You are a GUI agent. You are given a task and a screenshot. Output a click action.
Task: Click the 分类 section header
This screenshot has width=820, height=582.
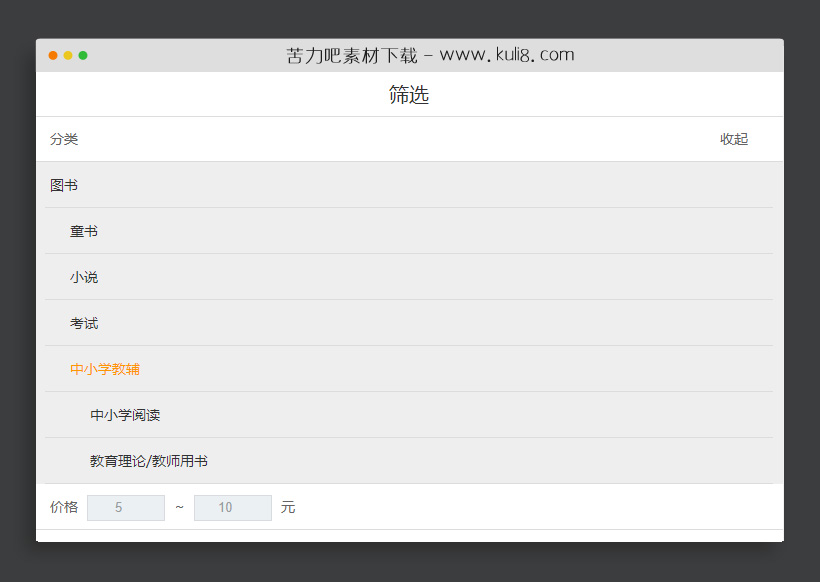point(64,139)
